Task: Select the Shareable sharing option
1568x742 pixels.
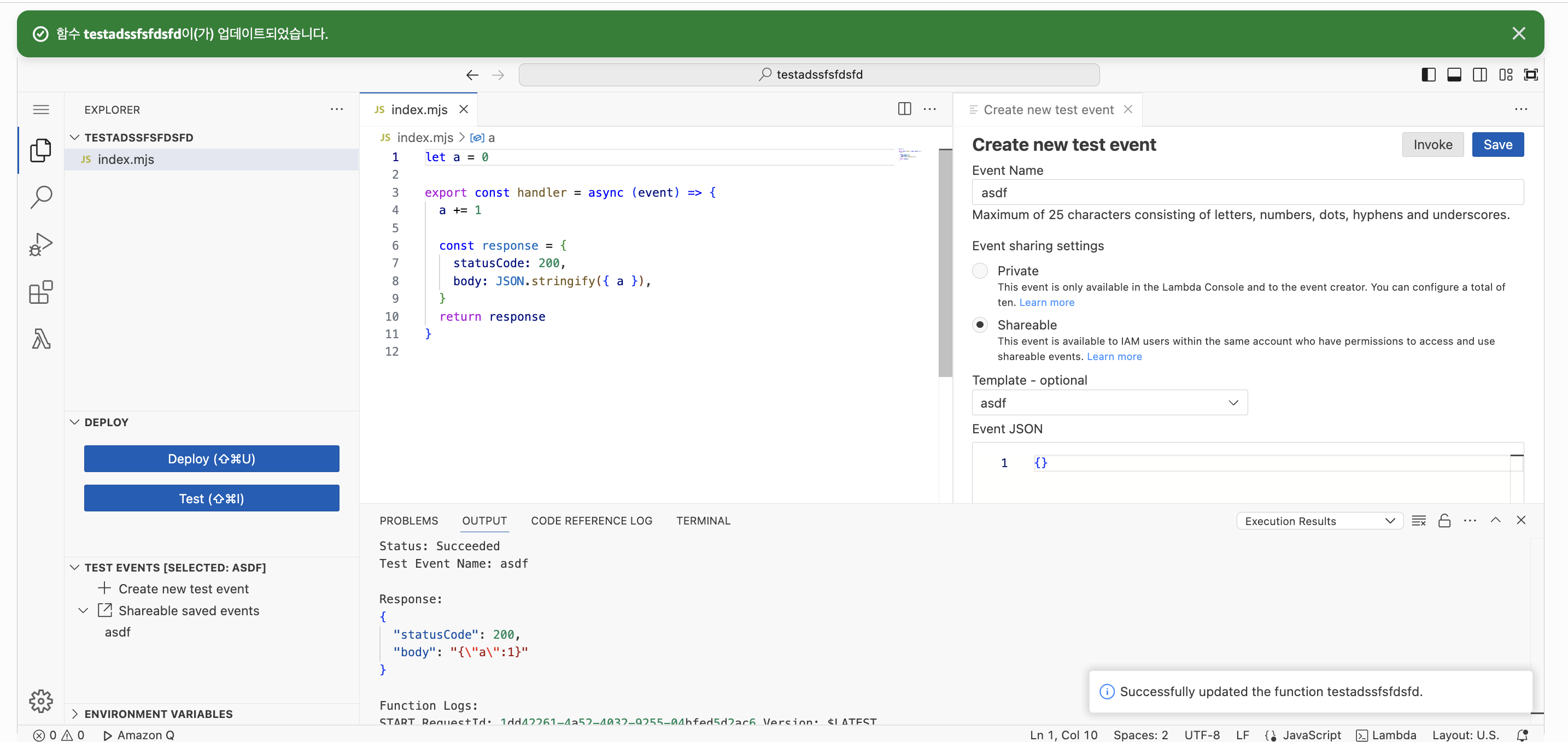Action: (x=979, y=325)
